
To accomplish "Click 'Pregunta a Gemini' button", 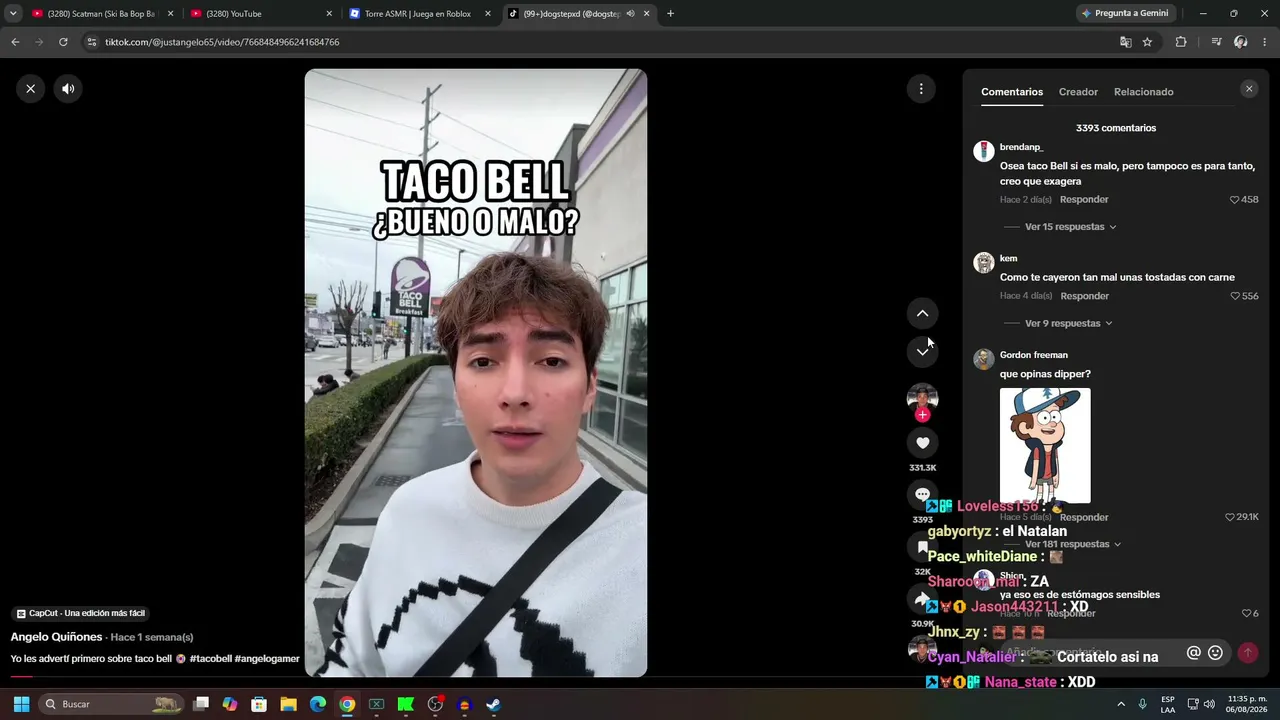I will coord(1124,14).
